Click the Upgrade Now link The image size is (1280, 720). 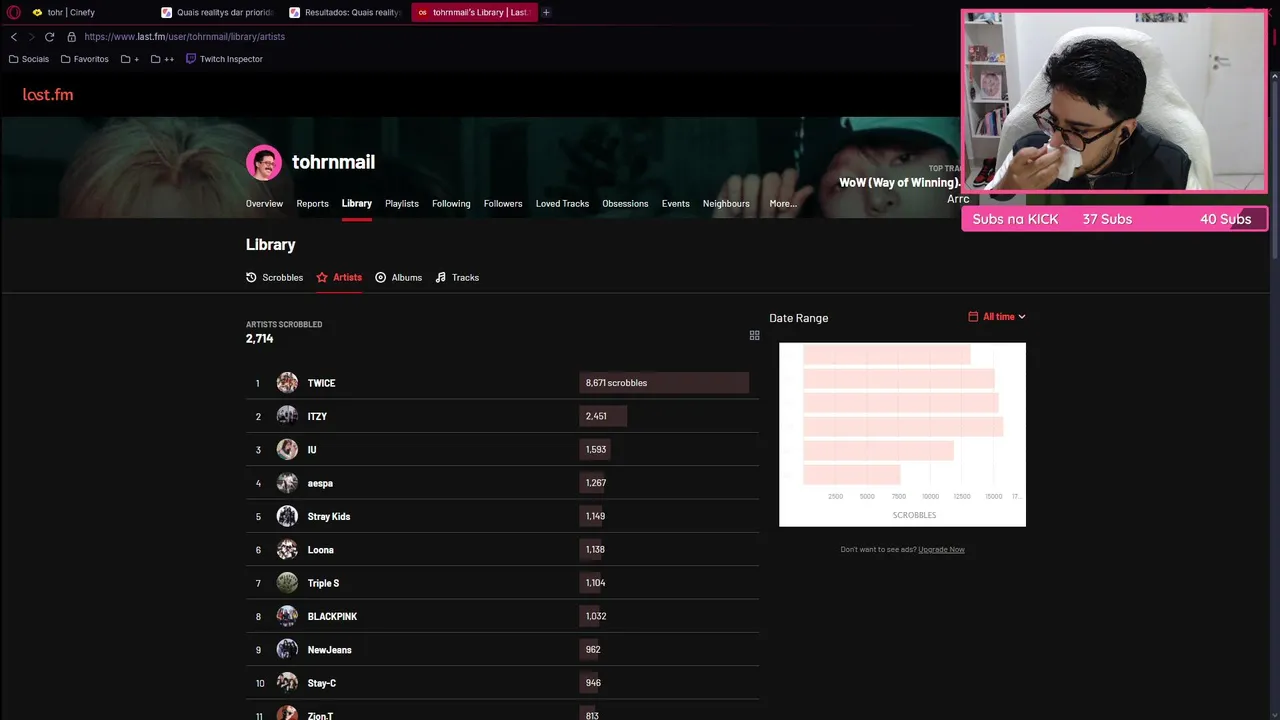pyautogui.click(x=941, y=549)
